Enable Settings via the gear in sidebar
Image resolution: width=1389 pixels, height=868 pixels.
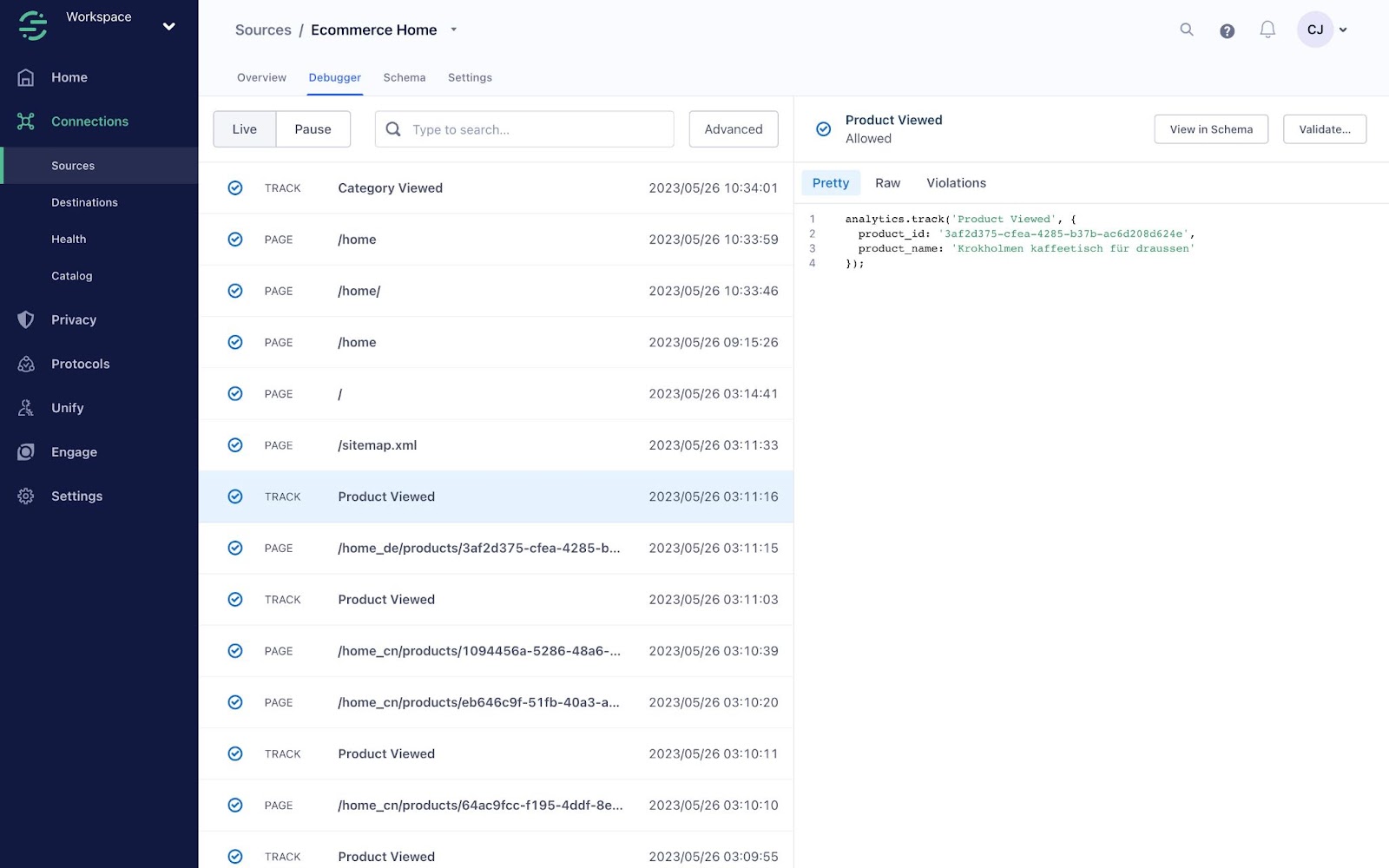pos(76,496)
